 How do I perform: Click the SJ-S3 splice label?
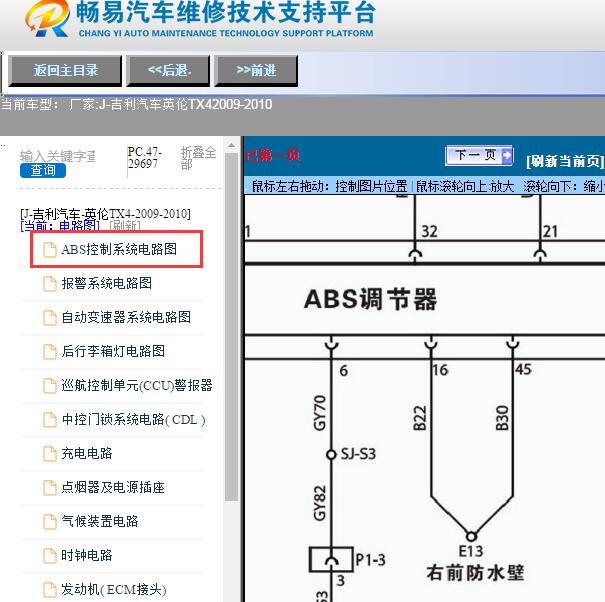[358, 454]
